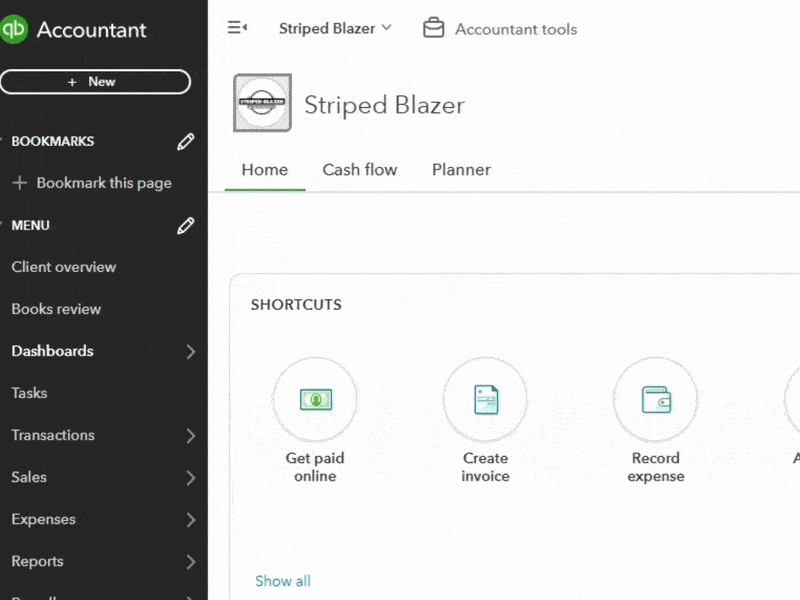Click Bookmark this page
Viewport: 800px width, 600px height.
[104, 183]
